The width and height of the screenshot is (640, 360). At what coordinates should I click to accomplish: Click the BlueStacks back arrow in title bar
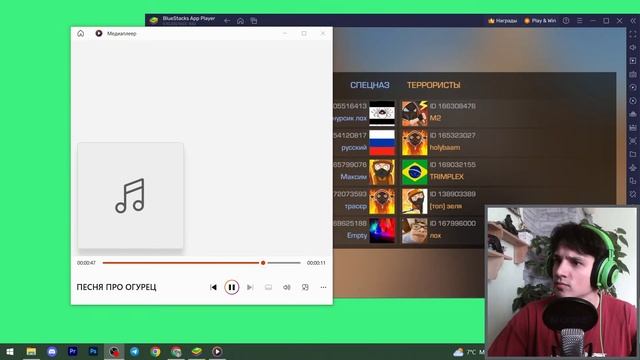(227, 20)
